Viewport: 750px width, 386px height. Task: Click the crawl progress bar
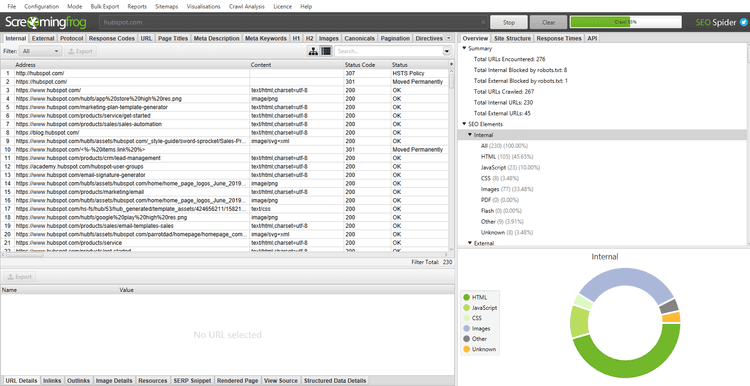point(626,22)
